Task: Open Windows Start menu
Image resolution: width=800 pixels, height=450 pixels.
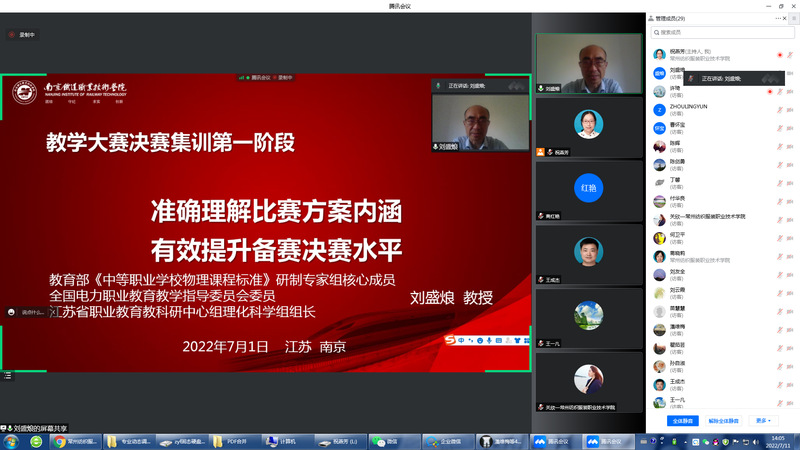Action: (x=11, y=441)
